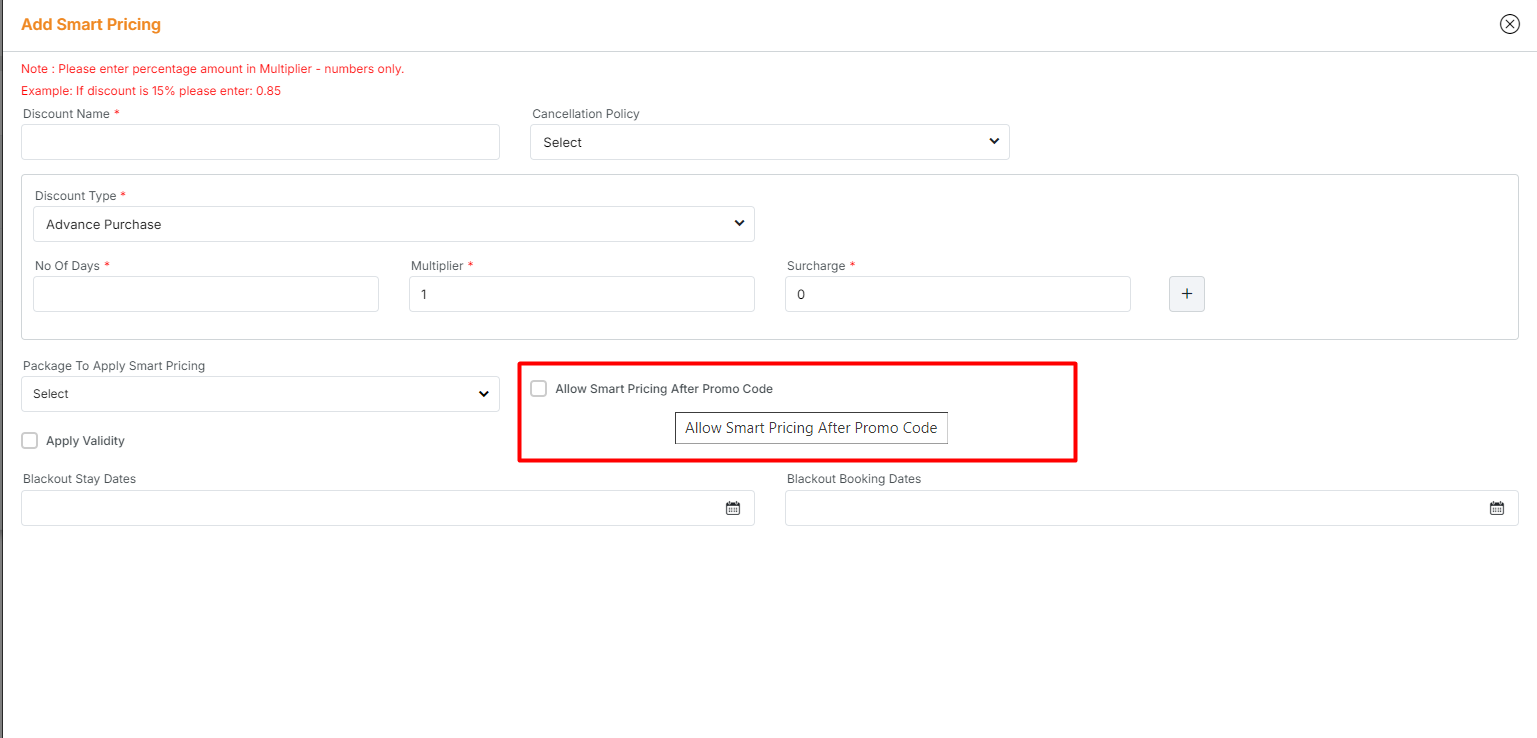The height and width of the screenshot is (738, 1537).
Task: Click the red Multiplier note text
Action: (x=212, y=69)
